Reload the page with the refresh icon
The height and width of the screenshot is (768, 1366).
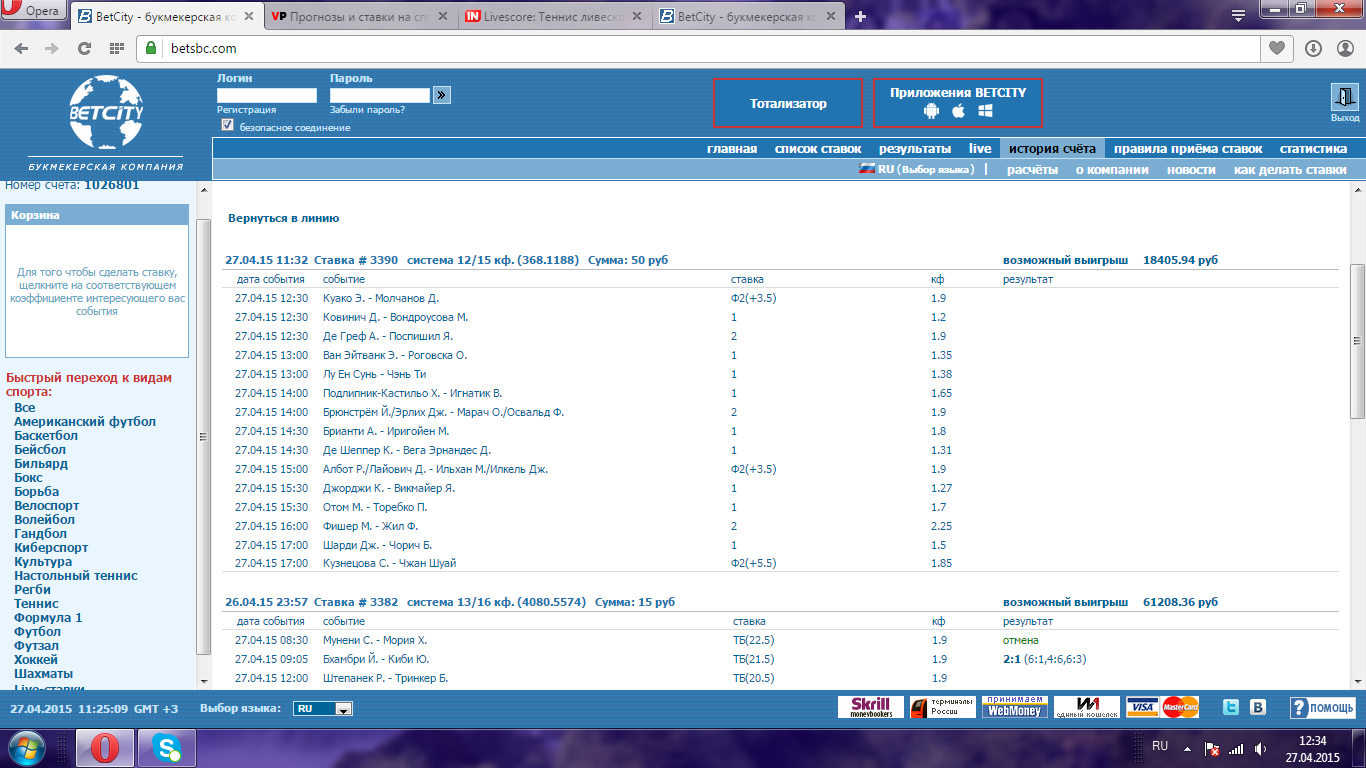tap(85, 48)
